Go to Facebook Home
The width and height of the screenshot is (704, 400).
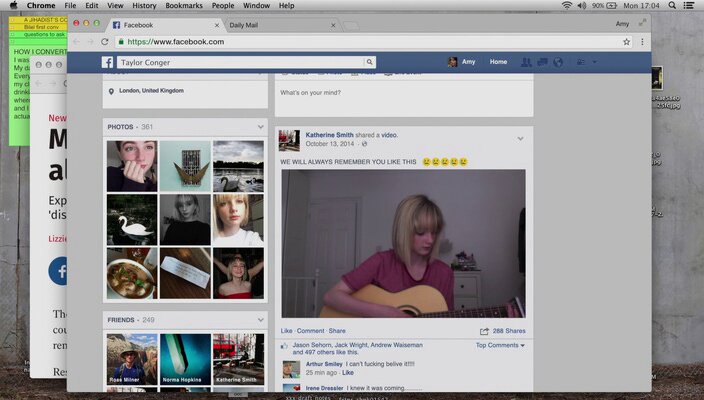tap(498, 62)
